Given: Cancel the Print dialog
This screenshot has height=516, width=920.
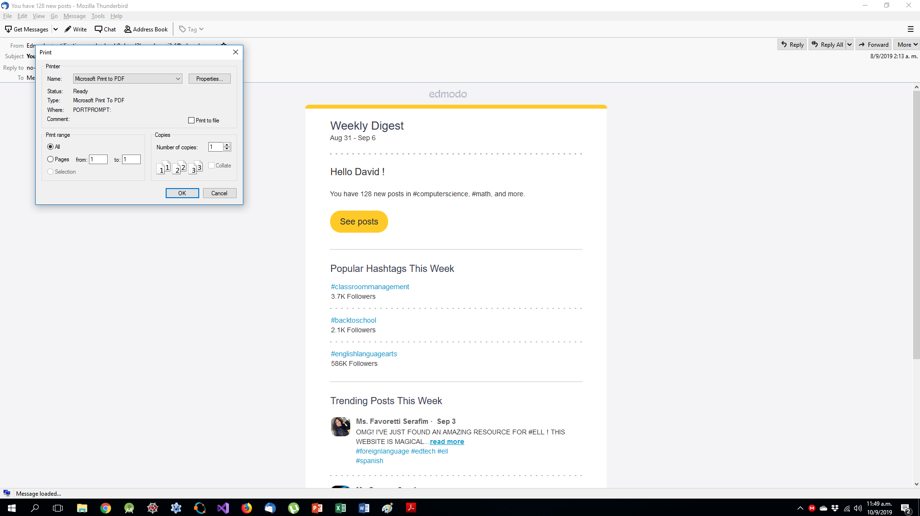Looking at the screenshot, I should click(219, 193).
